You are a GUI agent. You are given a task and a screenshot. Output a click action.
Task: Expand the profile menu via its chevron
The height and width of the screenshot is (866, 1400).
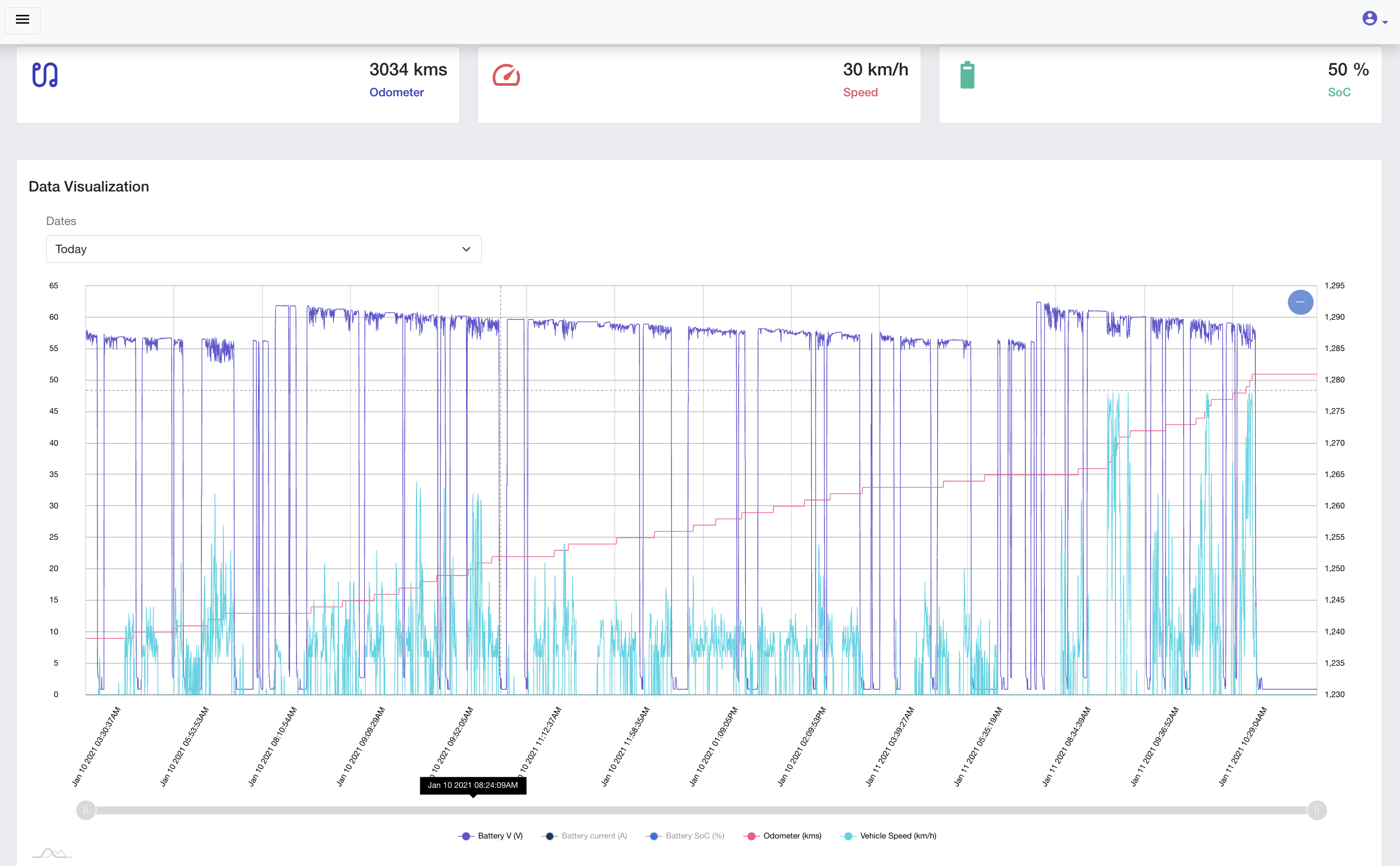click(x=1386, y=22)
